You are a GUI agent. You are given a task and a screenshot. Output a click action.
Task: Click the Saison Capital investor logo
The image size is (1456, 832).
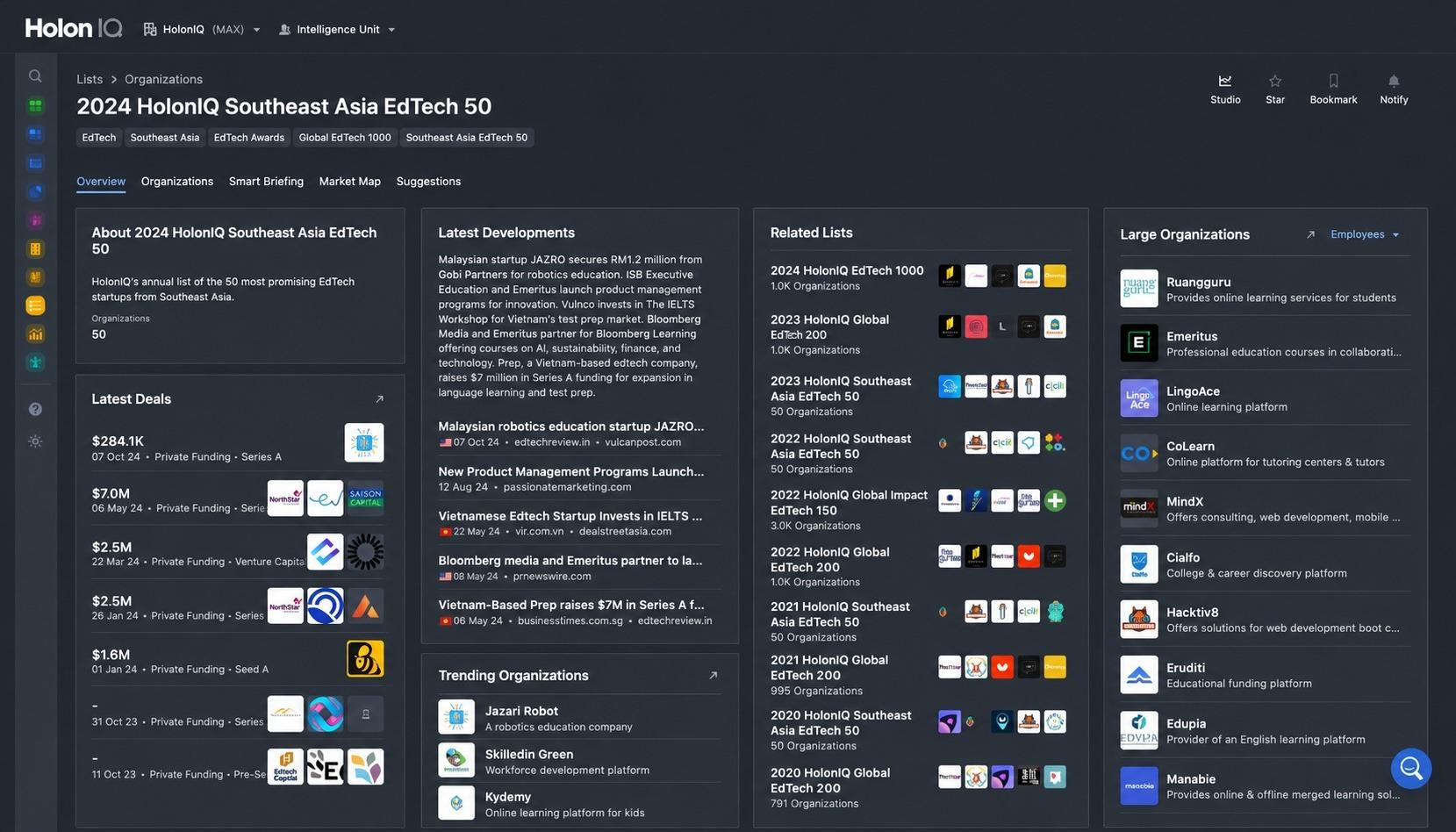365,498
